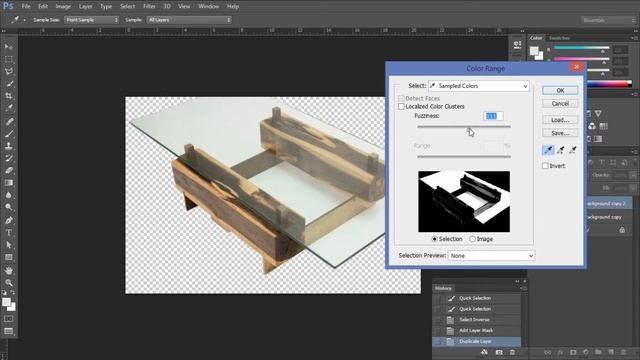Select the Pen tool
Screen dimensions: 640x360
tap(9, 220)
